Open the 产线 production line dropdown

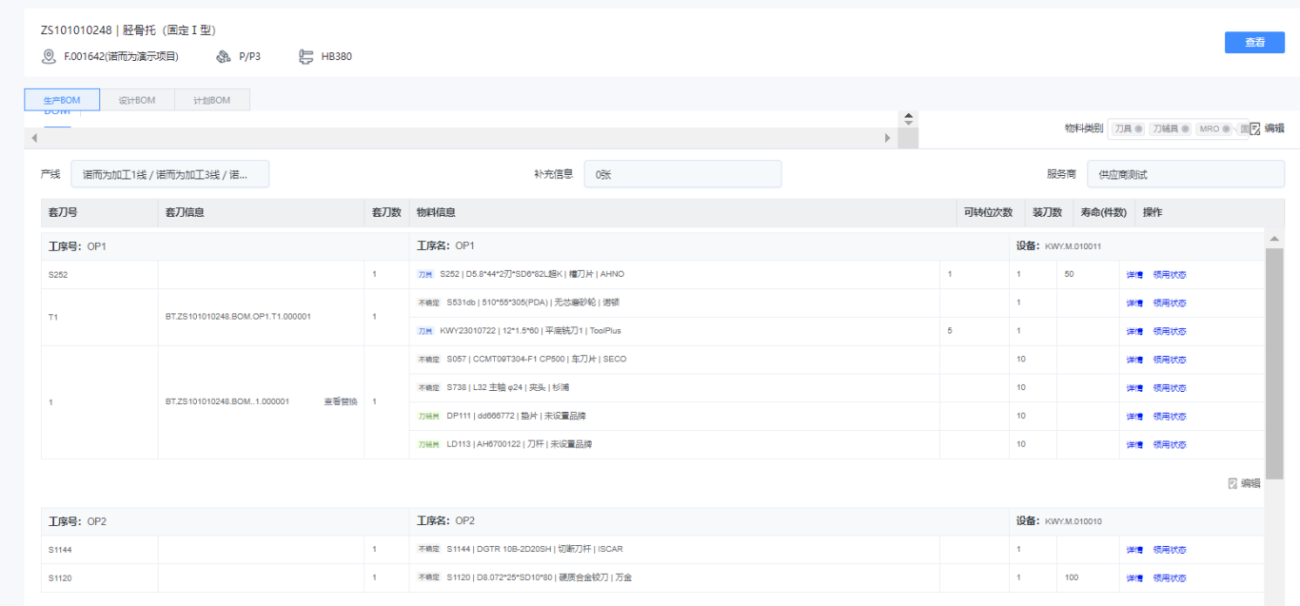169,174
